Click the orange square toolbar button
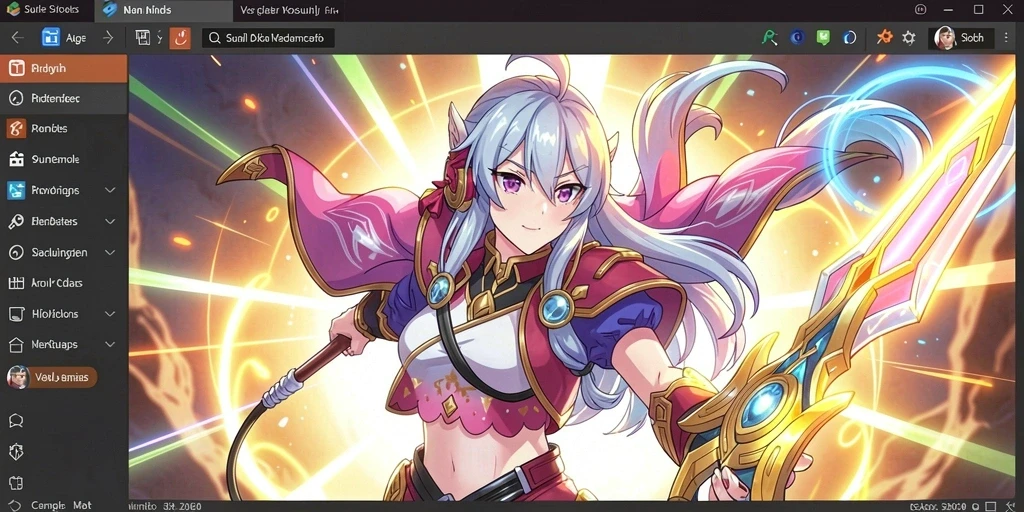 click(x=180, y=38)
